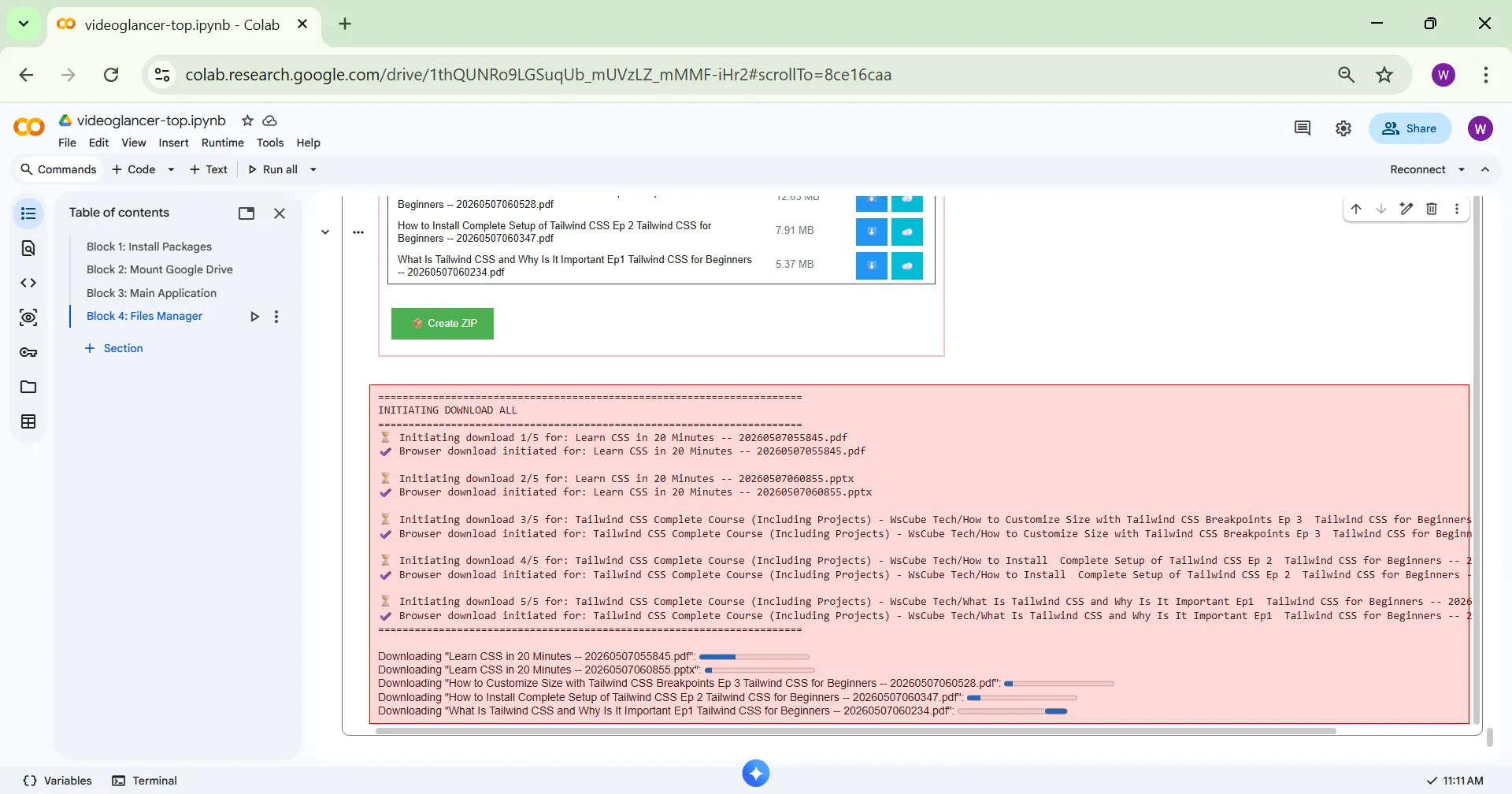Move cell down arrow icon
Viewport: 1512px width, 794px height.
[1381, 209]
